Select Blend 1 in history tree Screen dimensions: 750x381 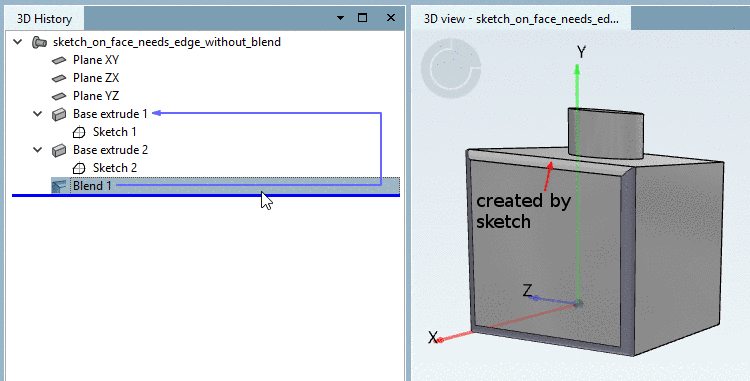pyautogui.click(x=92, y=186)
